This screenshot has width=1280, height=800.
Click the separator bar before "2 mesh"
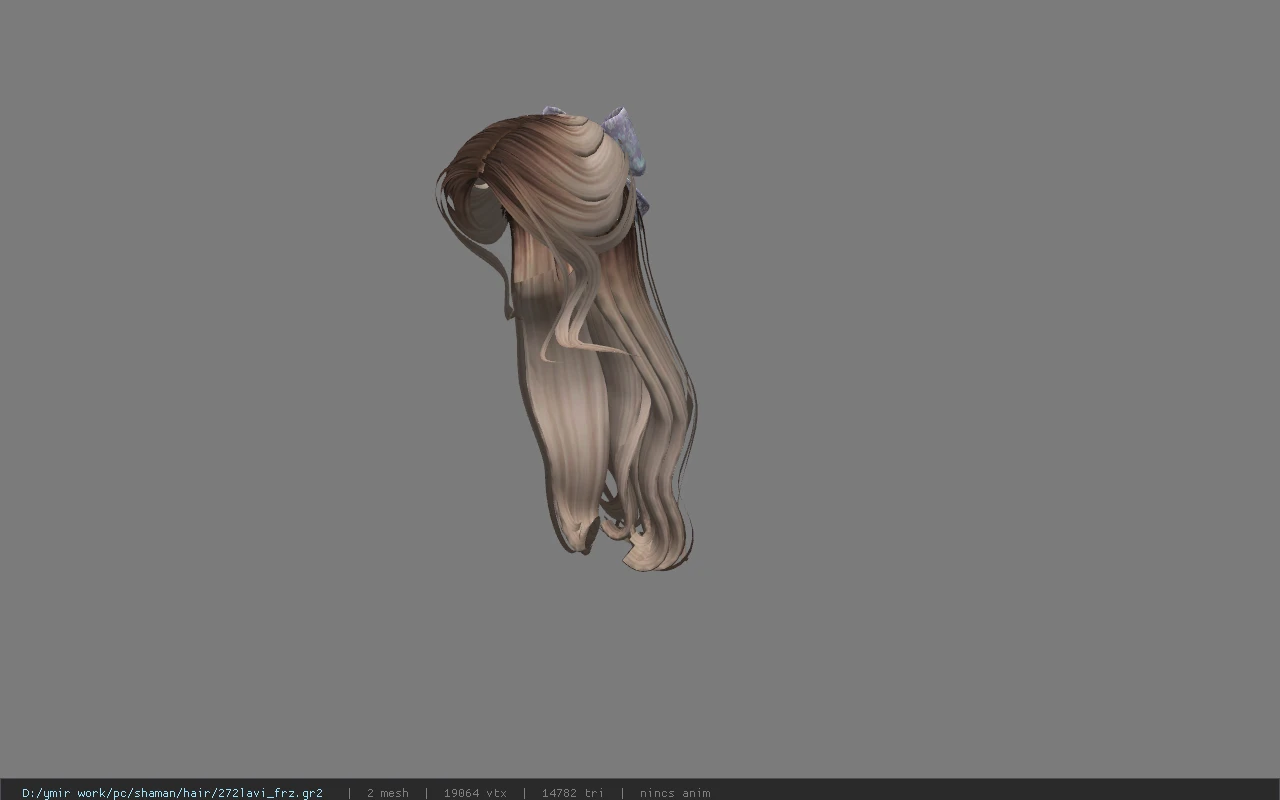coord(349,793)
